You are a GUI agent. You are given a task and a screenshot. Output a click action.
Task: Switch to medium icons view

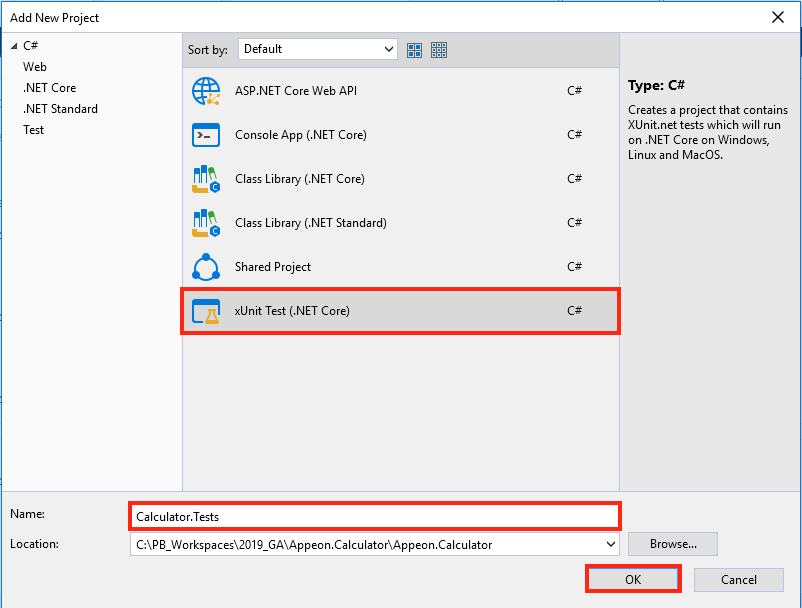point(415,49)
